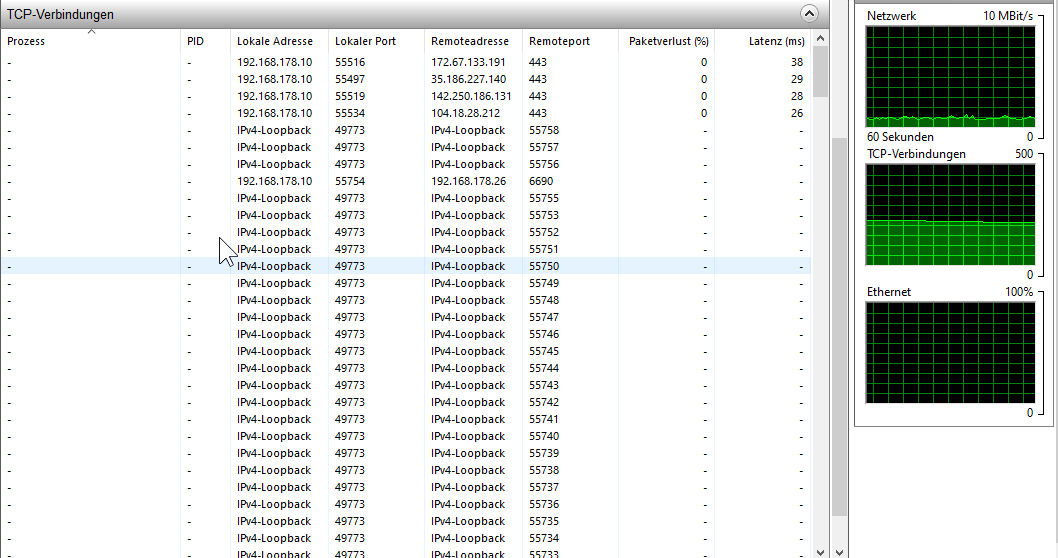Sort by PID column header

tap(205, 41)
